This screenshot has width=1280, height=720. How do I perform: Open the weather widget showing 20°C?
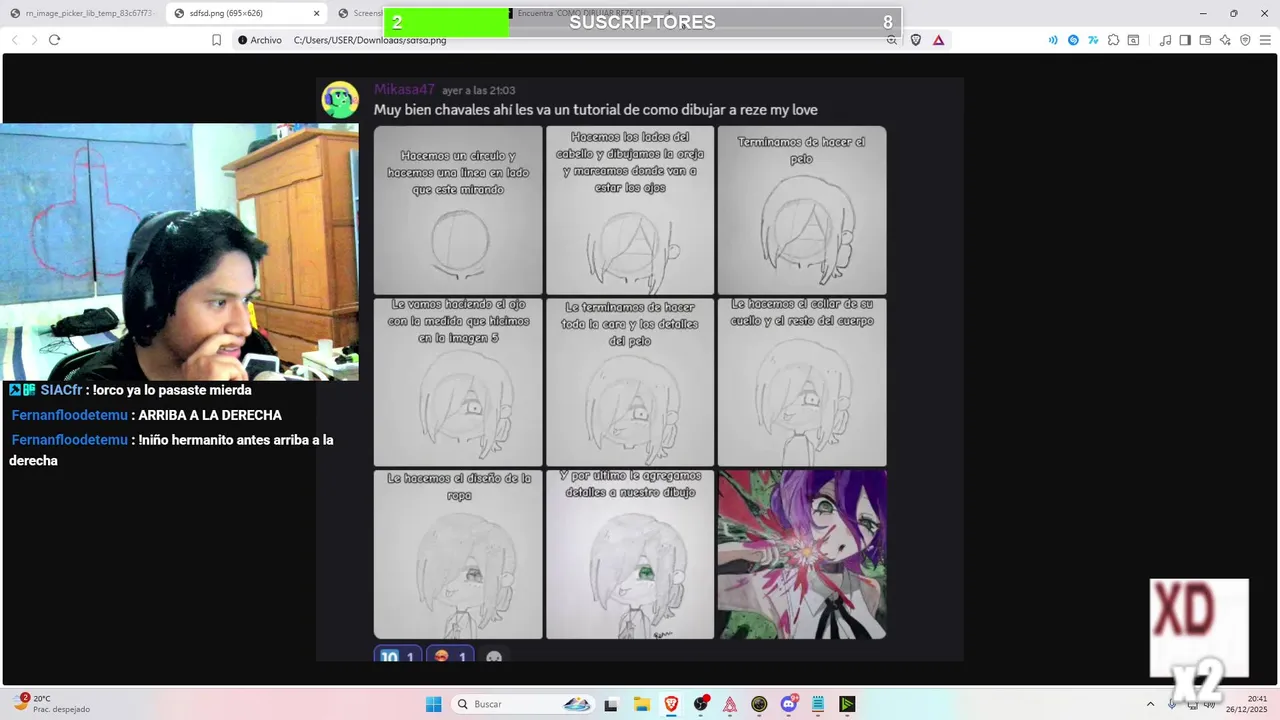pyautogui.click(x=52, y=704)
